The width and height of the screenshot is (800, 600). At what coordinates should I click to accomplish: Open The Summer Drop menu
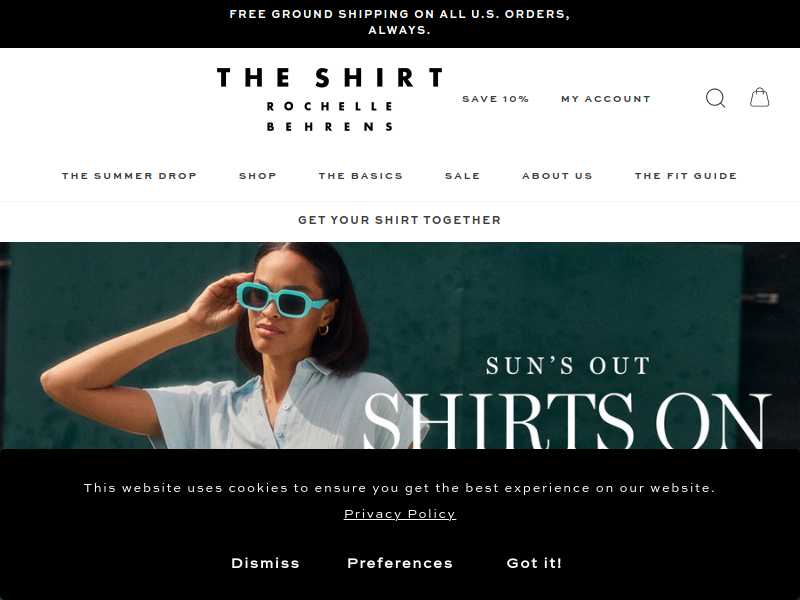point(129,176)
